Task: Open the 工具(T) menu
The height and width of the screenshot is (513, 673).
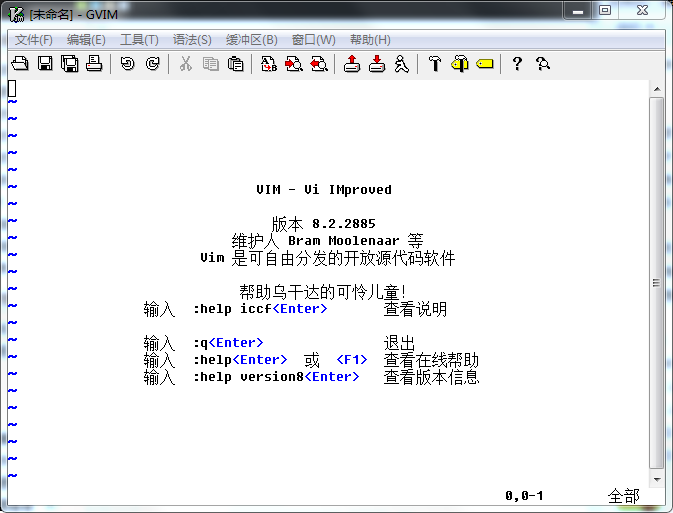Action: pos(139,40)
